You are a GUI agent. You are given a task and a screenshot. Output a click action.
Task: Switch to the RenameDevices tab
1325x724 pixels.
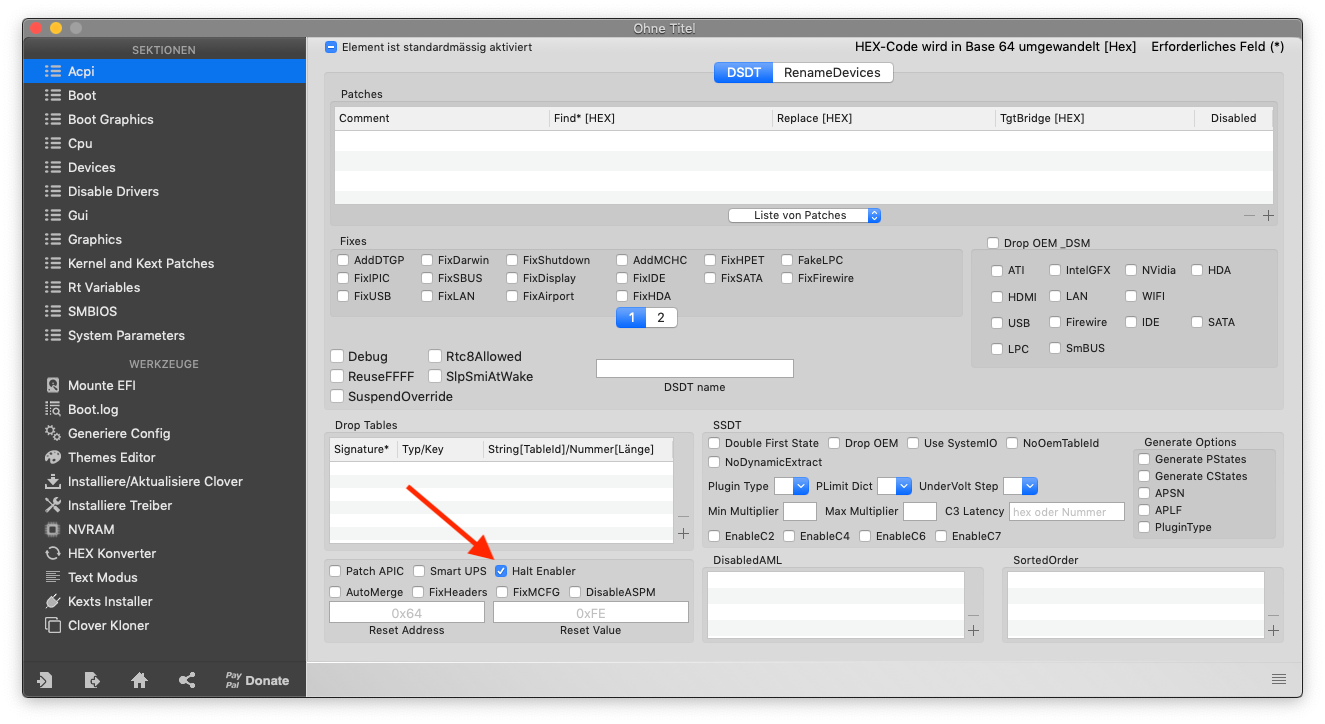[x=832, y=73]
